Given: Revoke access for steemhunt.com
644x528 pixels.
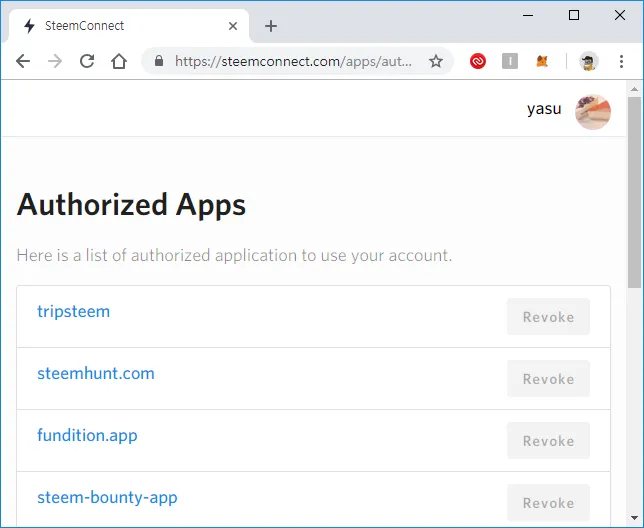Looking at the screenshot, I should click(x=548, y=379).
